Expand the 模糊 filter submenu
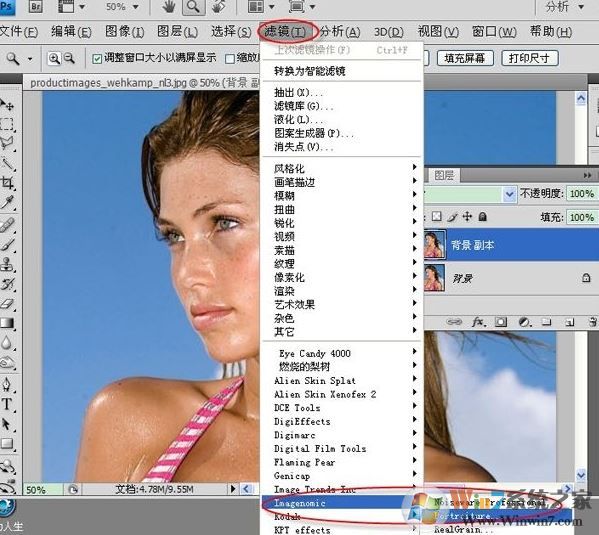 tap(343, 195)
